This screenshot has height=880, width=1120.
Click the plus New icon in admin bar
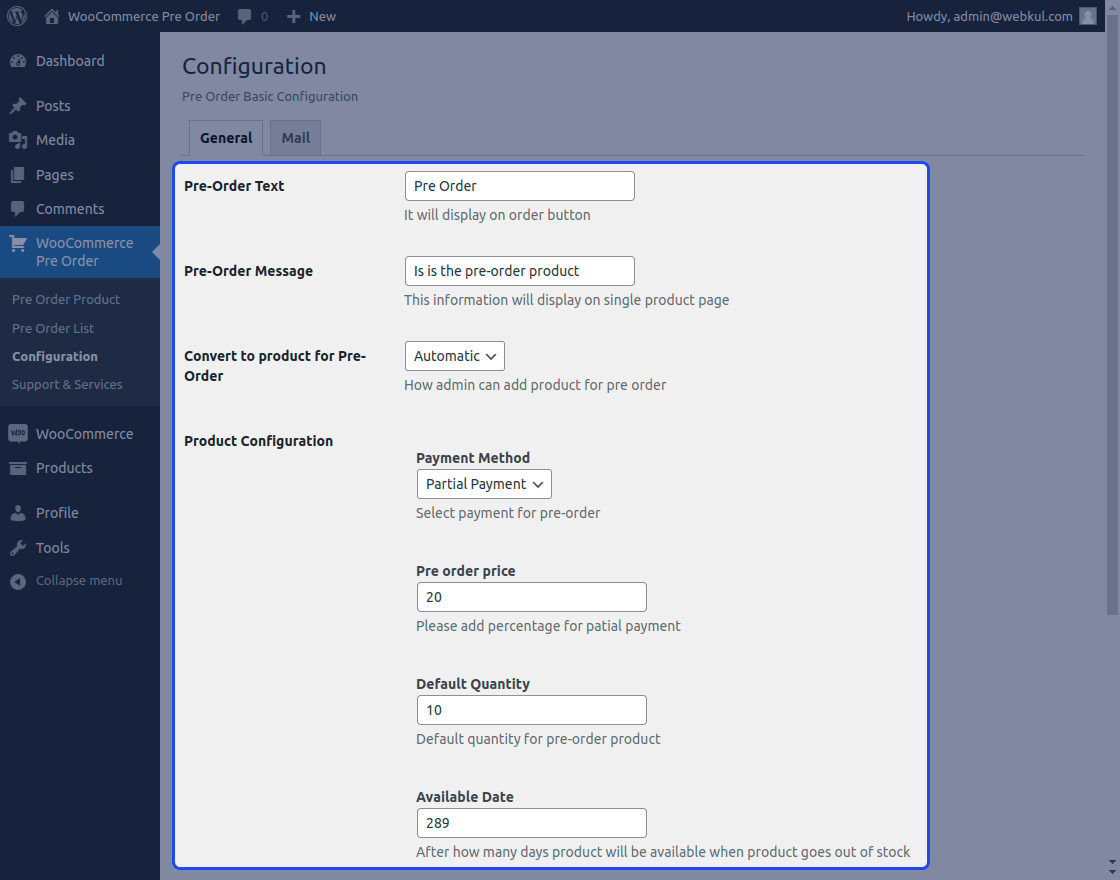click(294, 16)
